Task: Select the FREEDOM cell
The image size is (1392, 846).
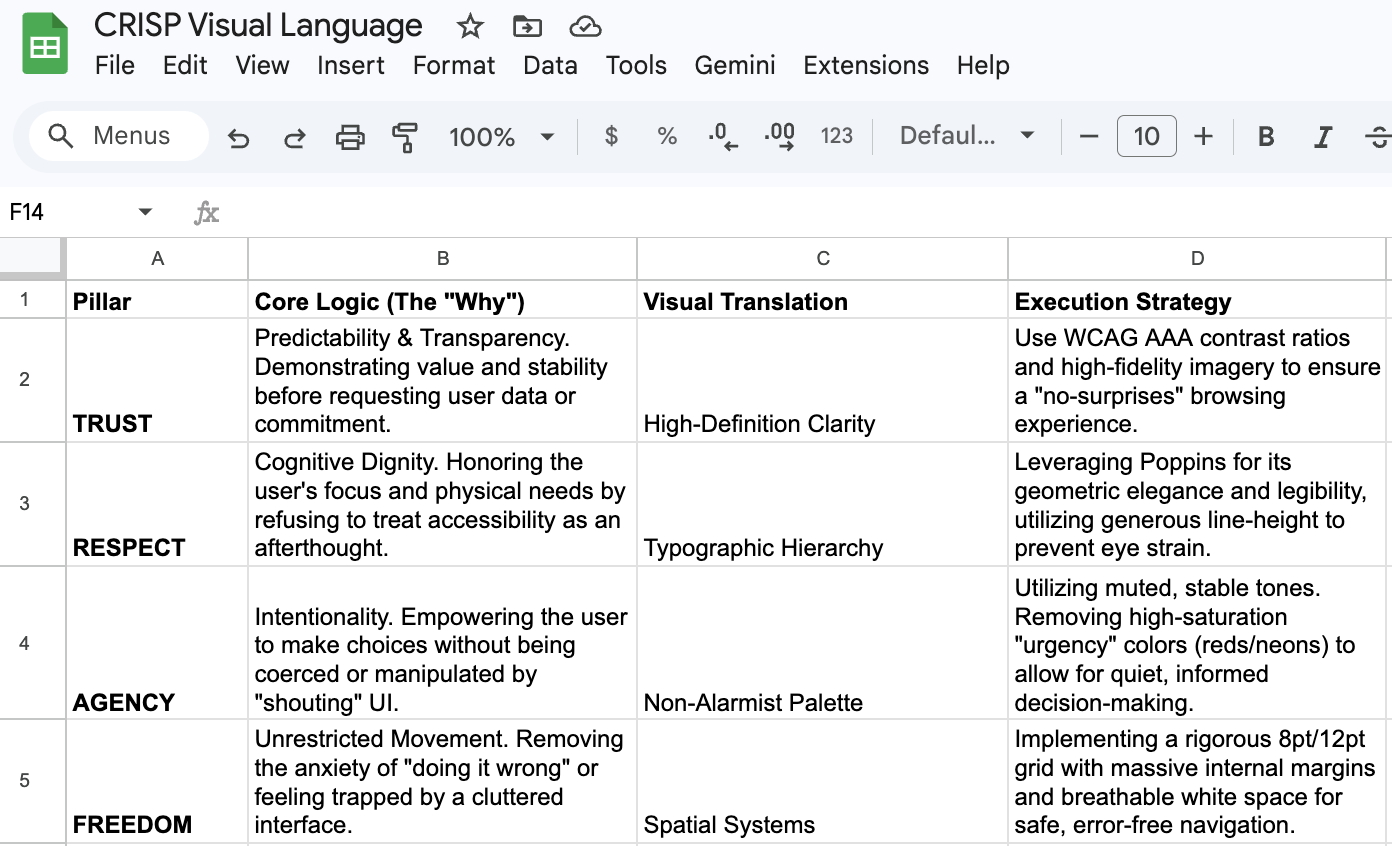Action: coord(157,781)
